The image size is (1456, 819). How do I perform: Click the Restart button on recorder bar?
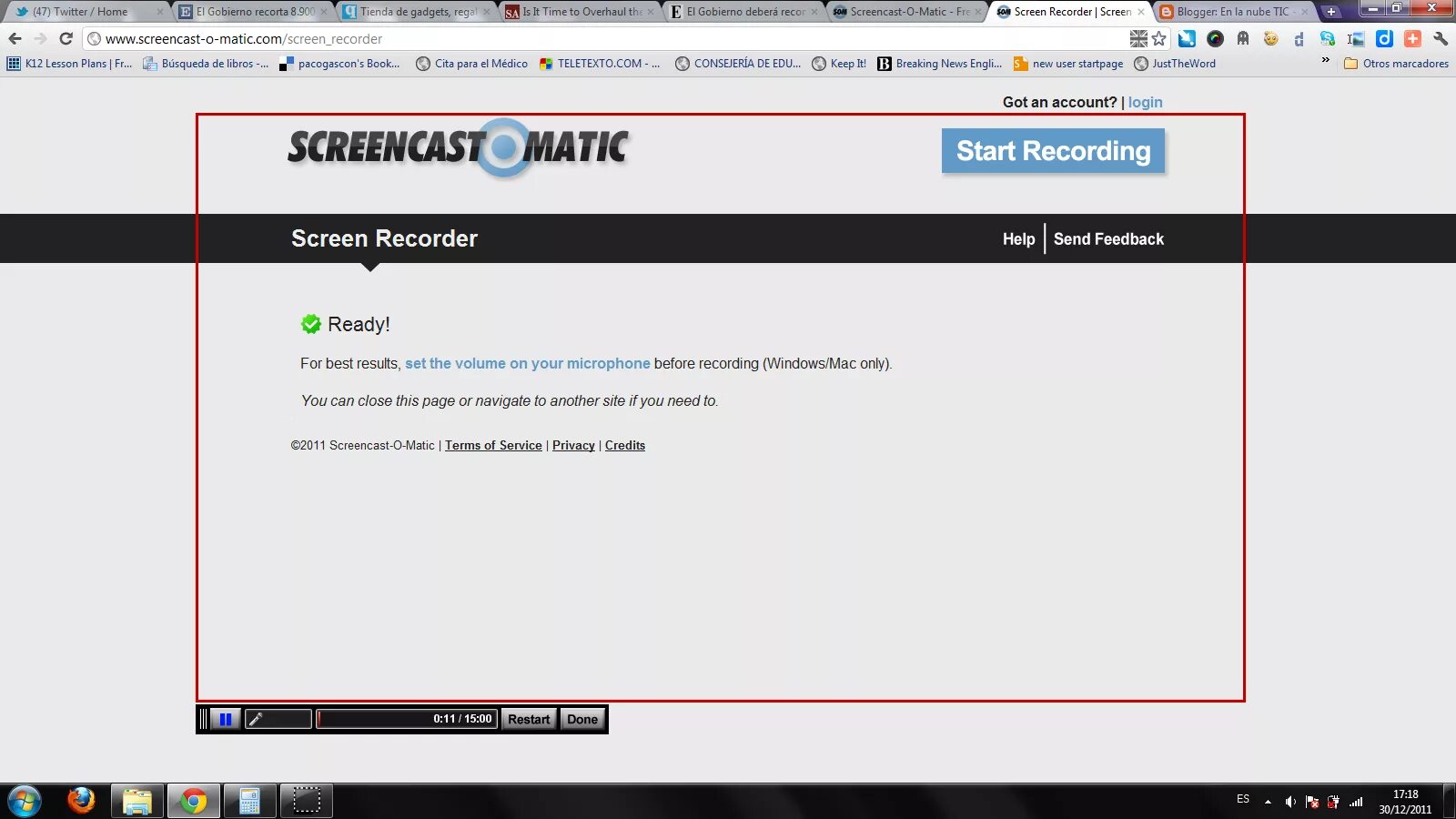pyautogui.click(x=529, y=719)
